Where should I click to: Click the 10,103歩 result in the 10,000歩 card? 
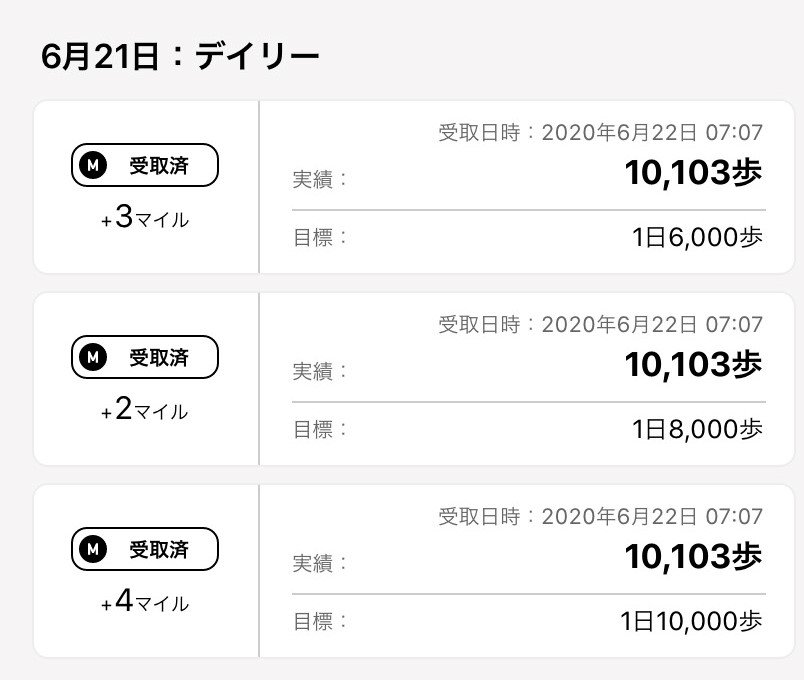point(693,556)
